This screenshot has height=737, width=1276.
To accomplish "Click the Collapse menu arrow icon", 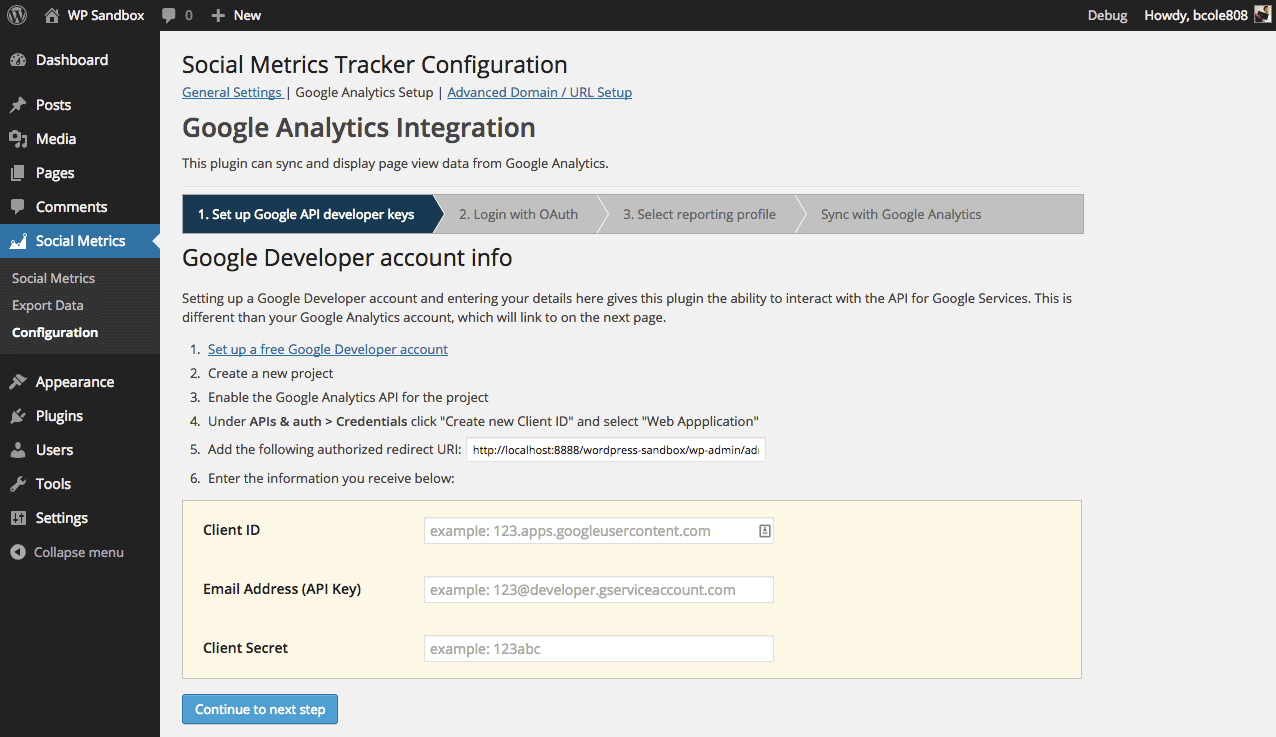I will coord(17,552).
